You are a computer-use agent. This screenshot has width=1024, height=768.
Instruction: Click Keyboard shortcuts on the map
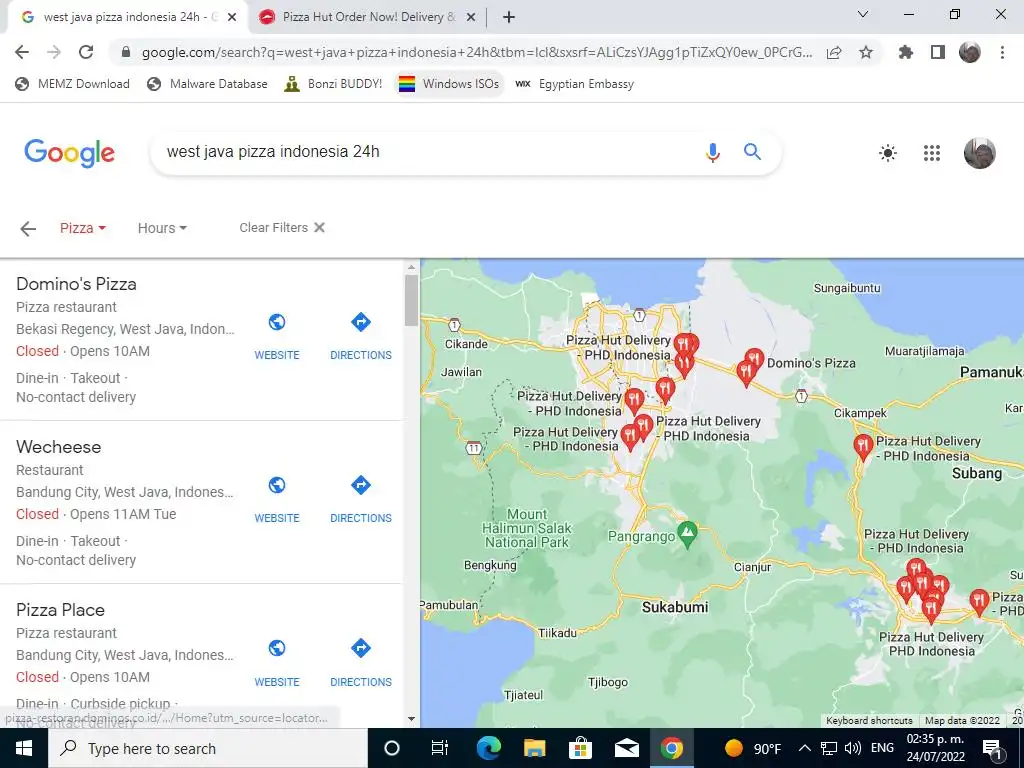869,720
